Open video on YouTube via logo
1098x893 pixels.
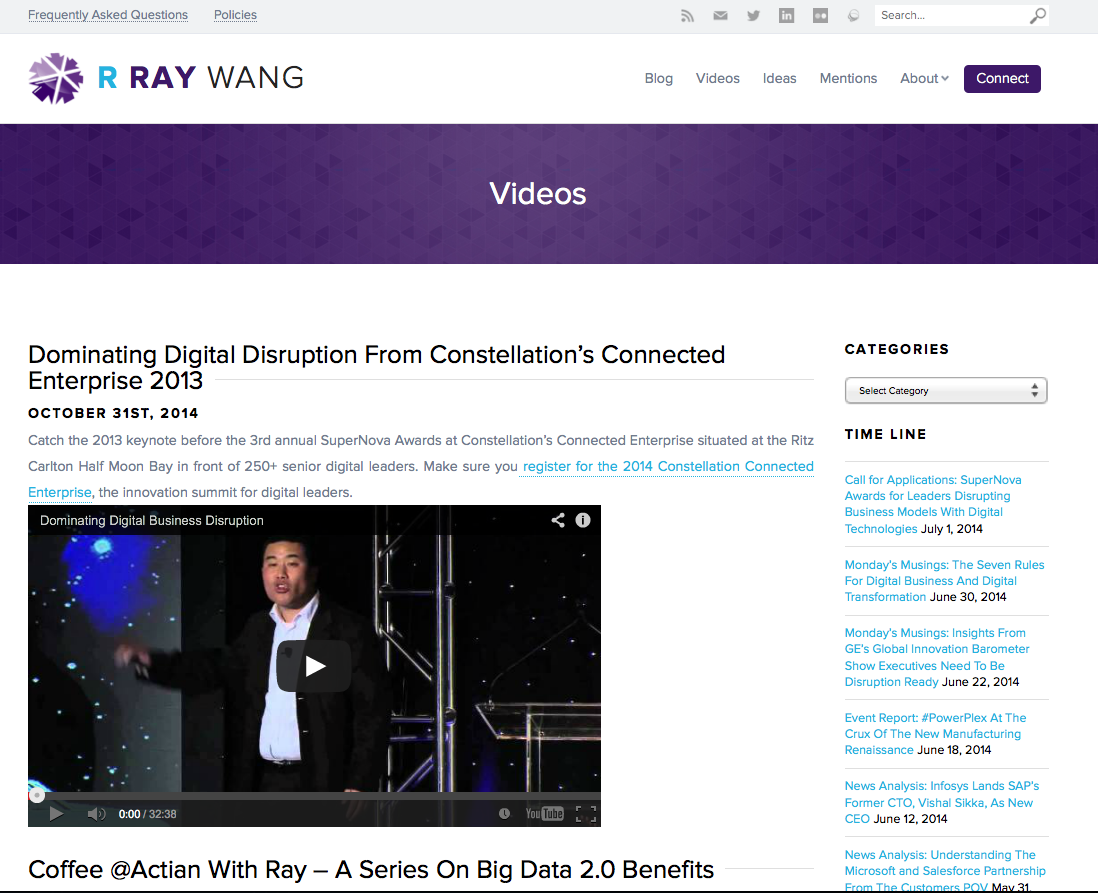pos(544,814)
